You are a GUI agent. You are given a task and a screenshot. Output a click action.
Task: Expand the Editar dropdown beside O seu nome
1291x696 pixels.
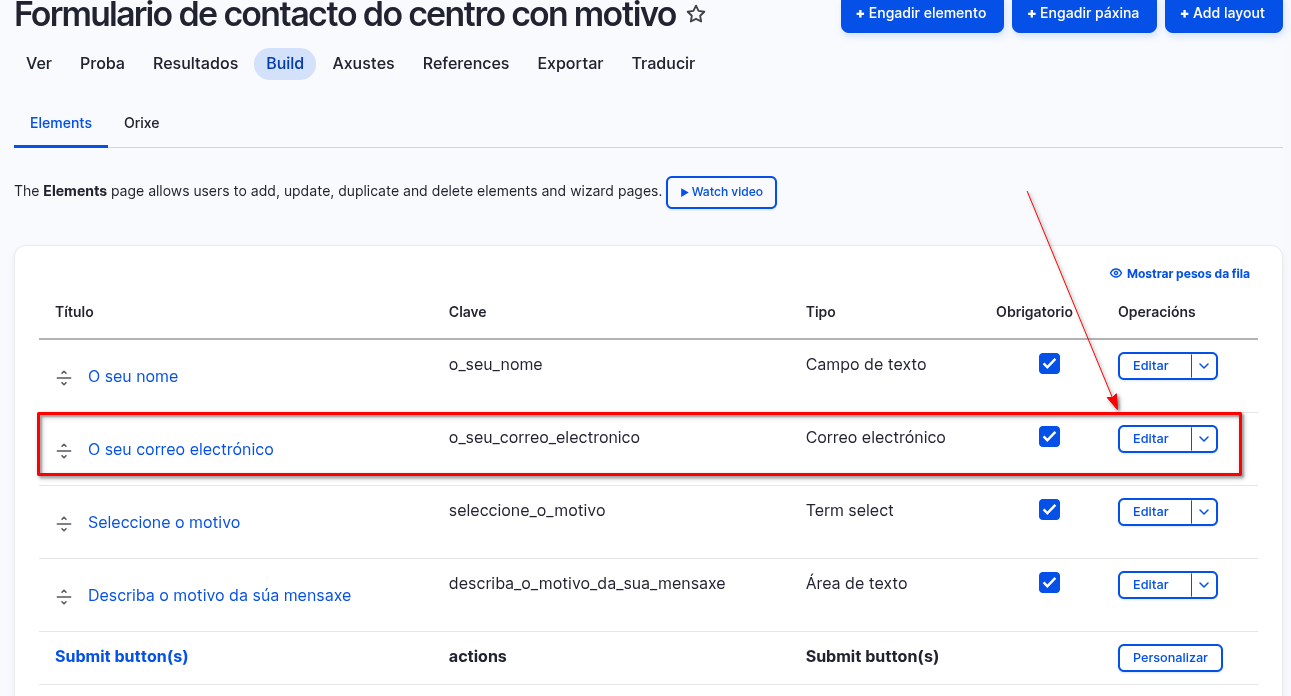pos(1204,366)
